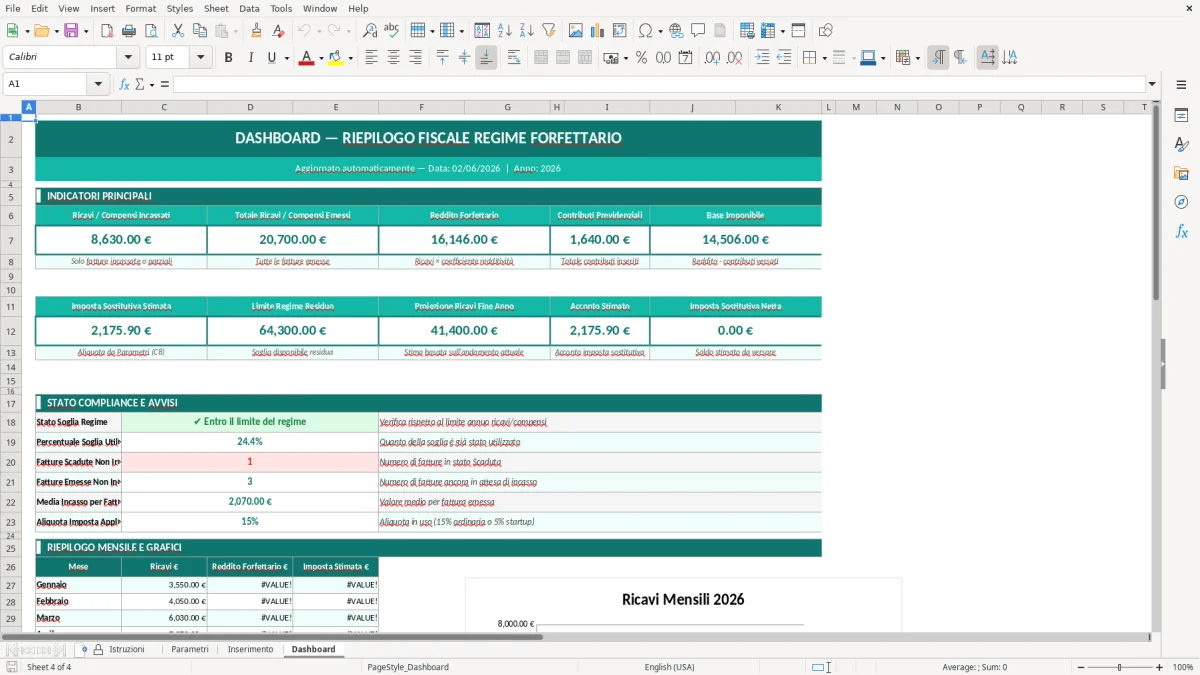Click Clone Formatting paintbrush
Image resolution: width=1200 pixels, height=675 pixels.
click(x=257, y=31)
